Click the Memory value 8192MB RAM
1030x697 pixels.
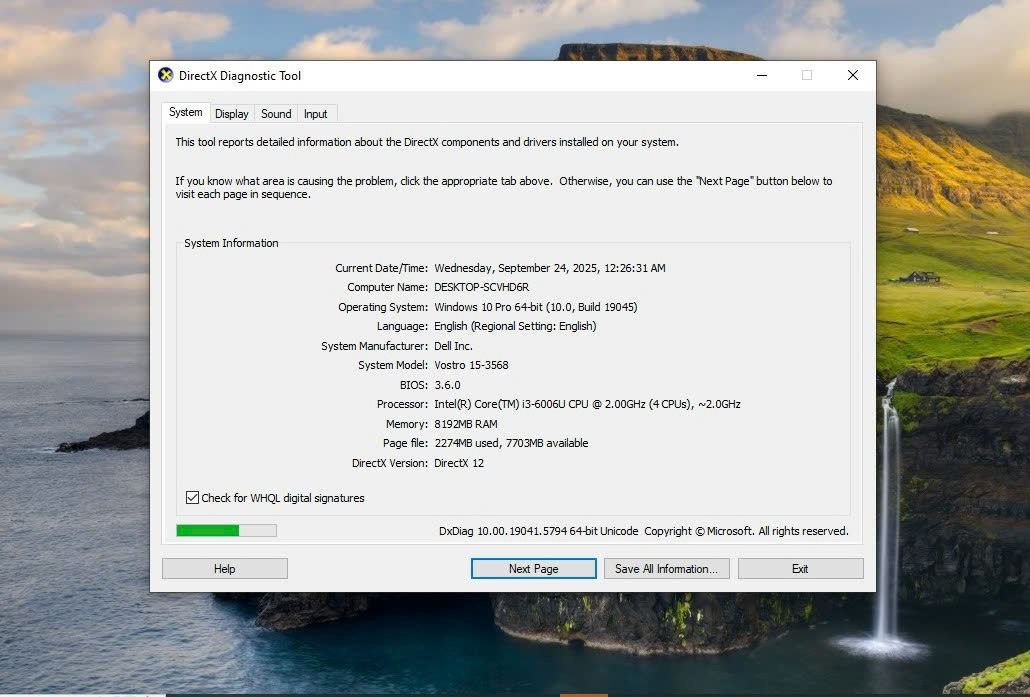click(x=466, y=424)
